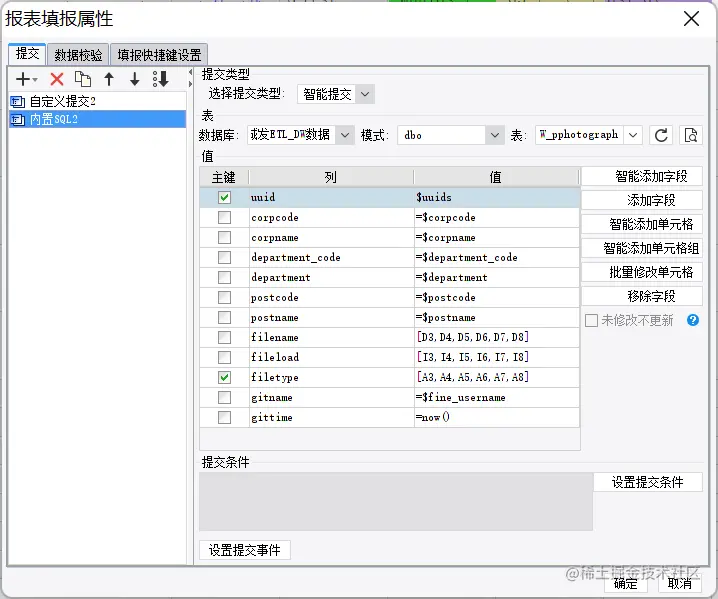Select the $uuids value cell
The height and width of the screenshot is (599, 718).
click(497, 197)
